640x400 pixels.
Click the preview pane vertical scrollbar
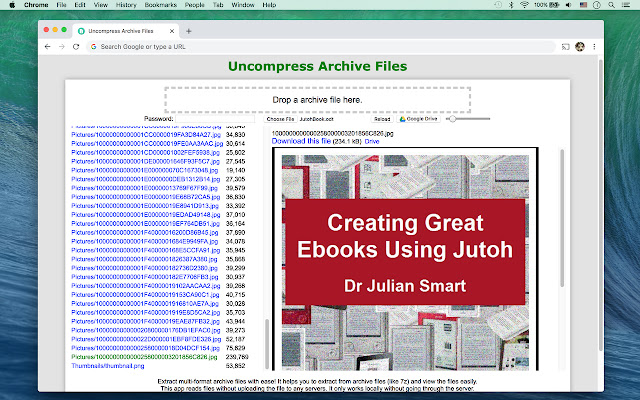point(562,218)
